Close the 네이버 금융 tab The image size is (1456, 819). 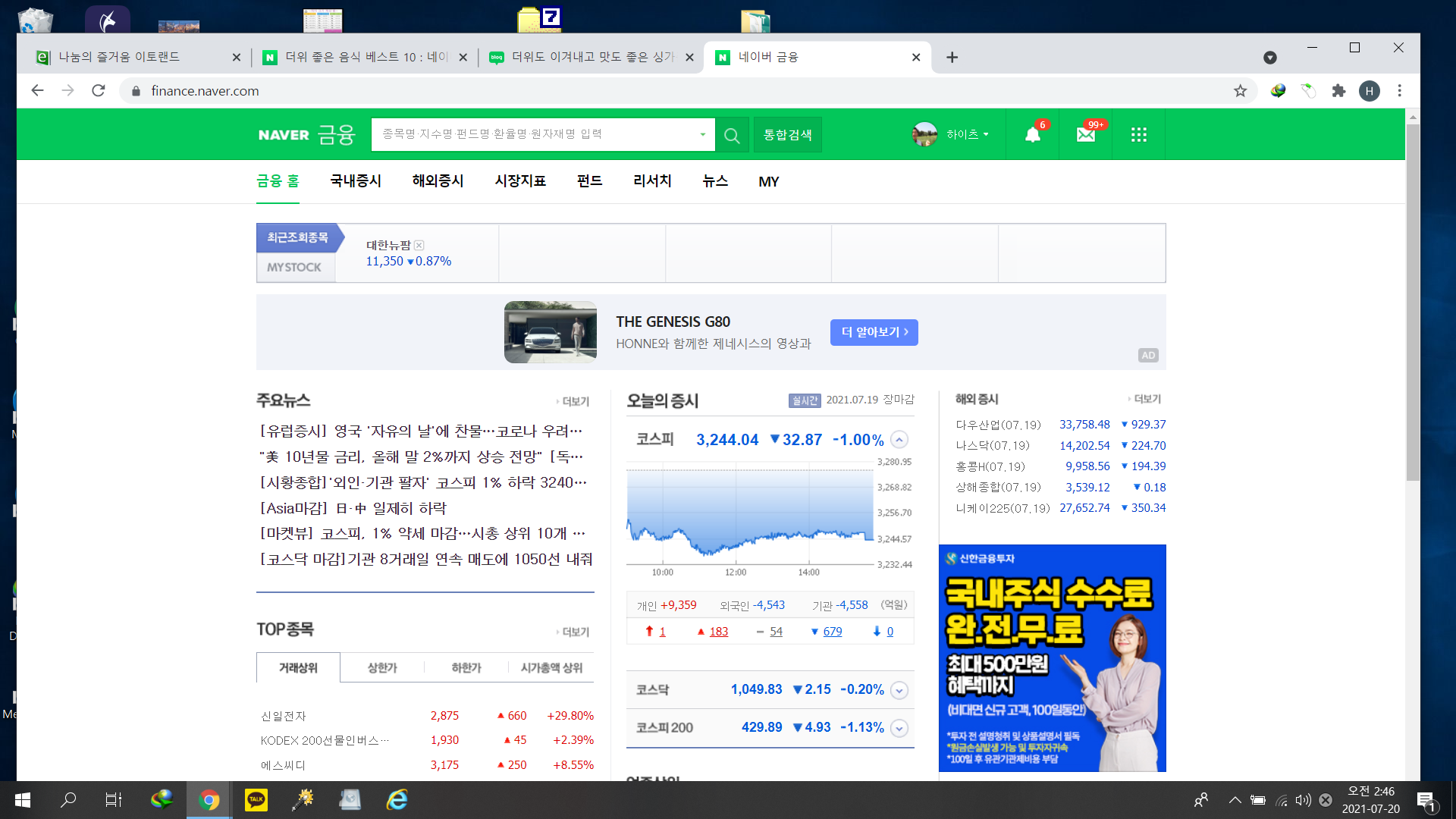(916, 58)
